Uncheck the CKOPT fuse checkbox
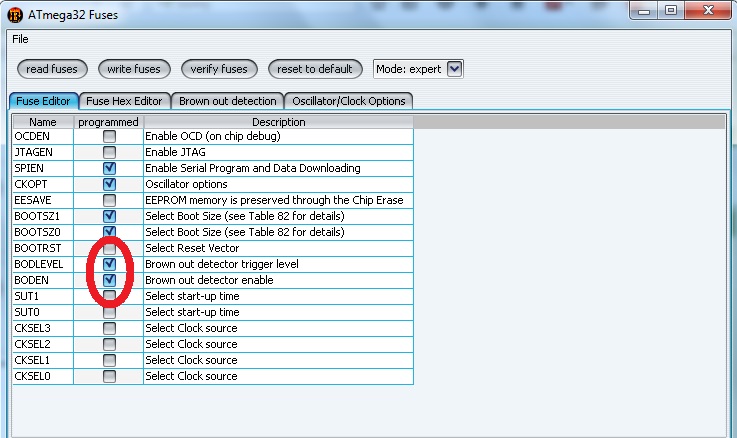 point(109,184)
